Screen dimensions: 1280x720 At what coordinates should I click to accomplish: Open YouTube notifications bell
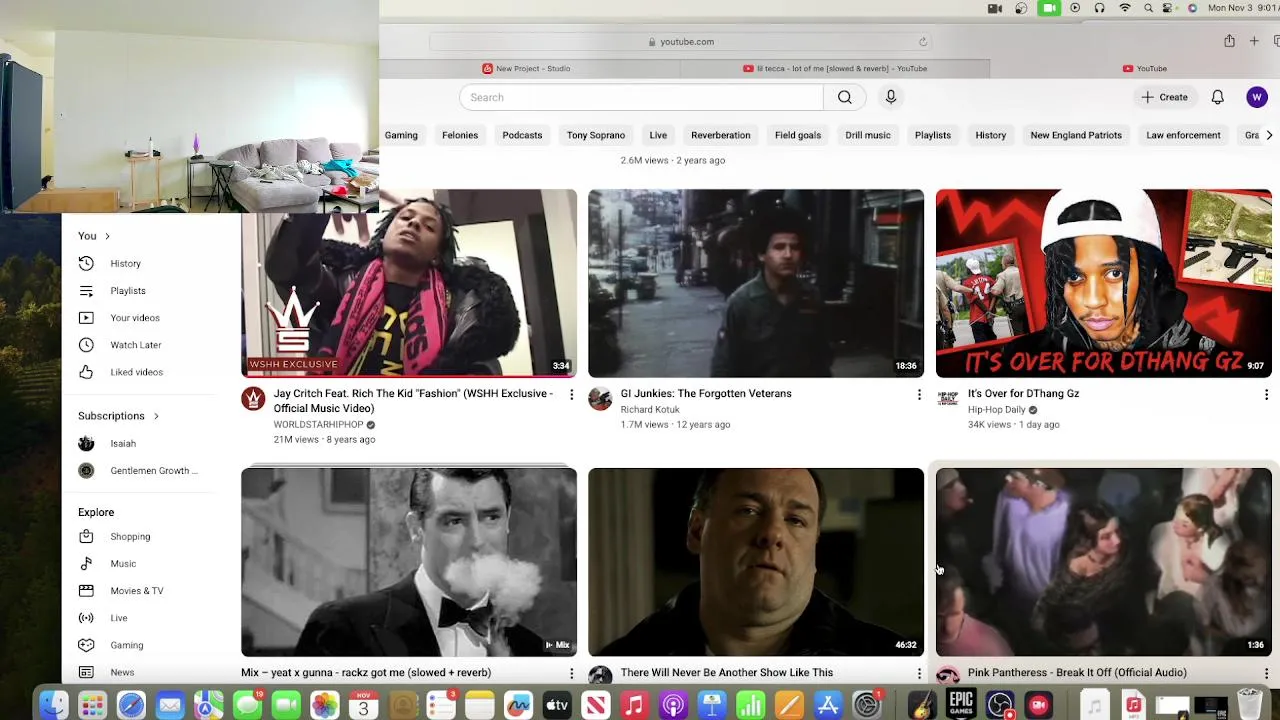pyautogui.click(x=1217, y=97)
